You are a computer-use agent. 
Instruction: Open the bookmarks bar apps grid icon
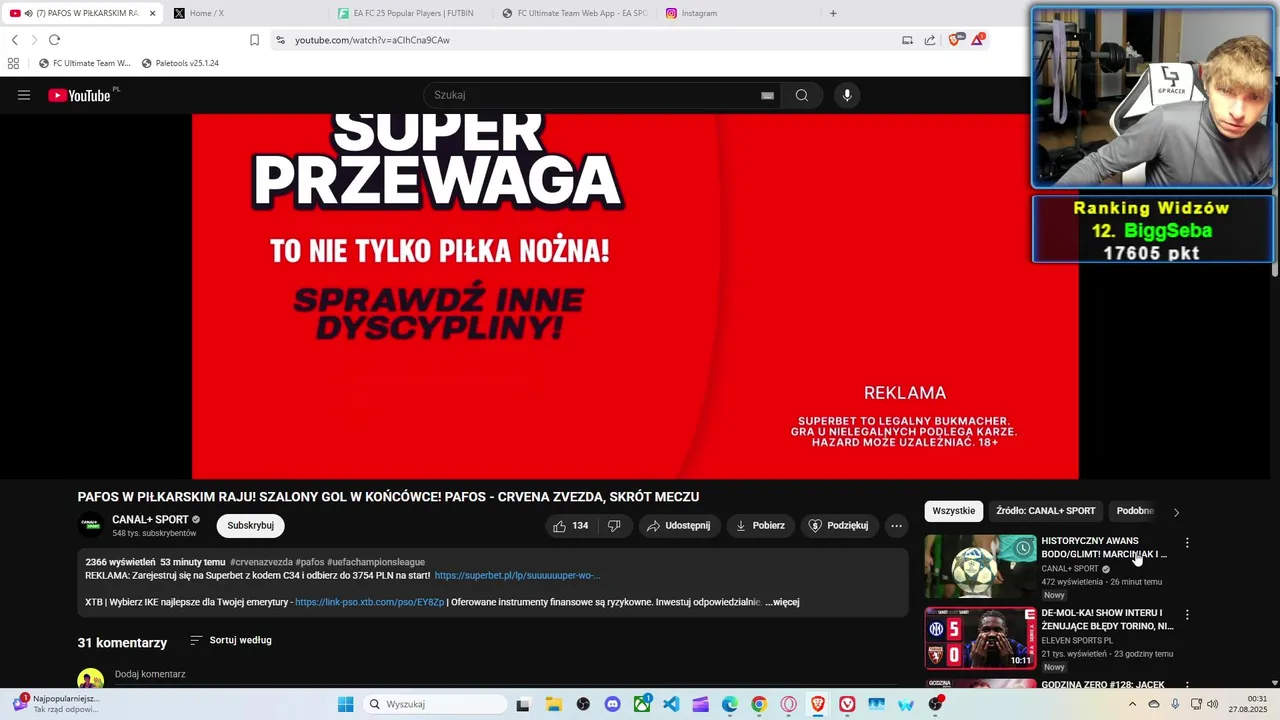(13, 63)
